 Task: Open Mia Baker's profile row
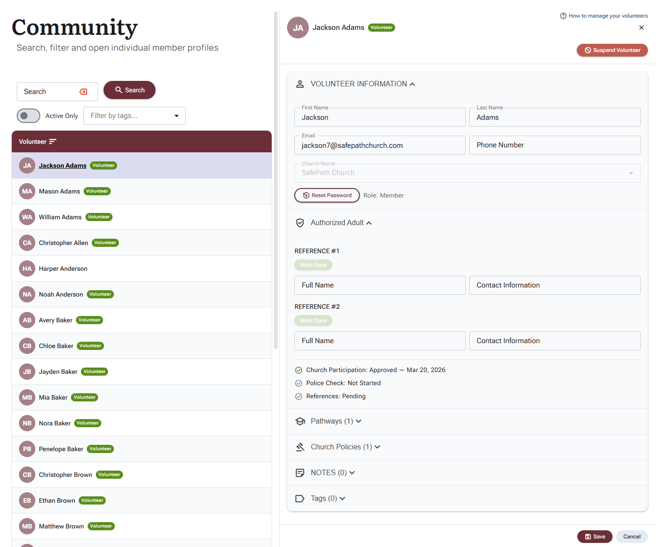(x=141, y=397)
